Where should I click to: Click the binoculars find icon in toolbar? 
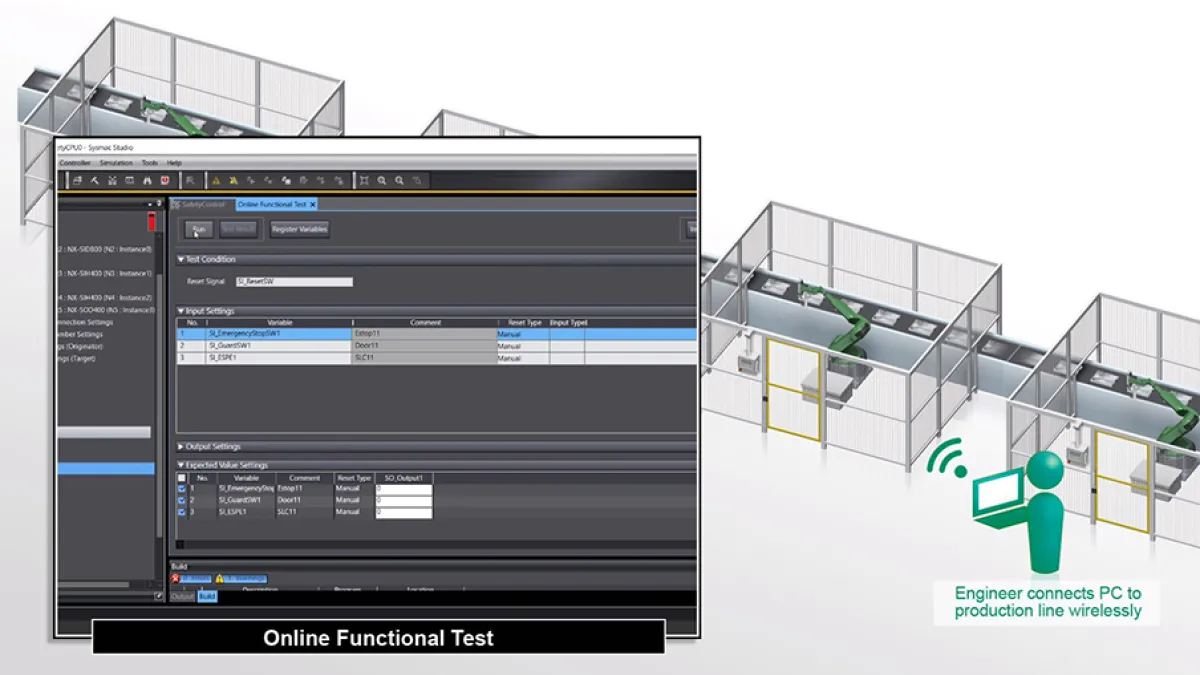click(147, 181)
